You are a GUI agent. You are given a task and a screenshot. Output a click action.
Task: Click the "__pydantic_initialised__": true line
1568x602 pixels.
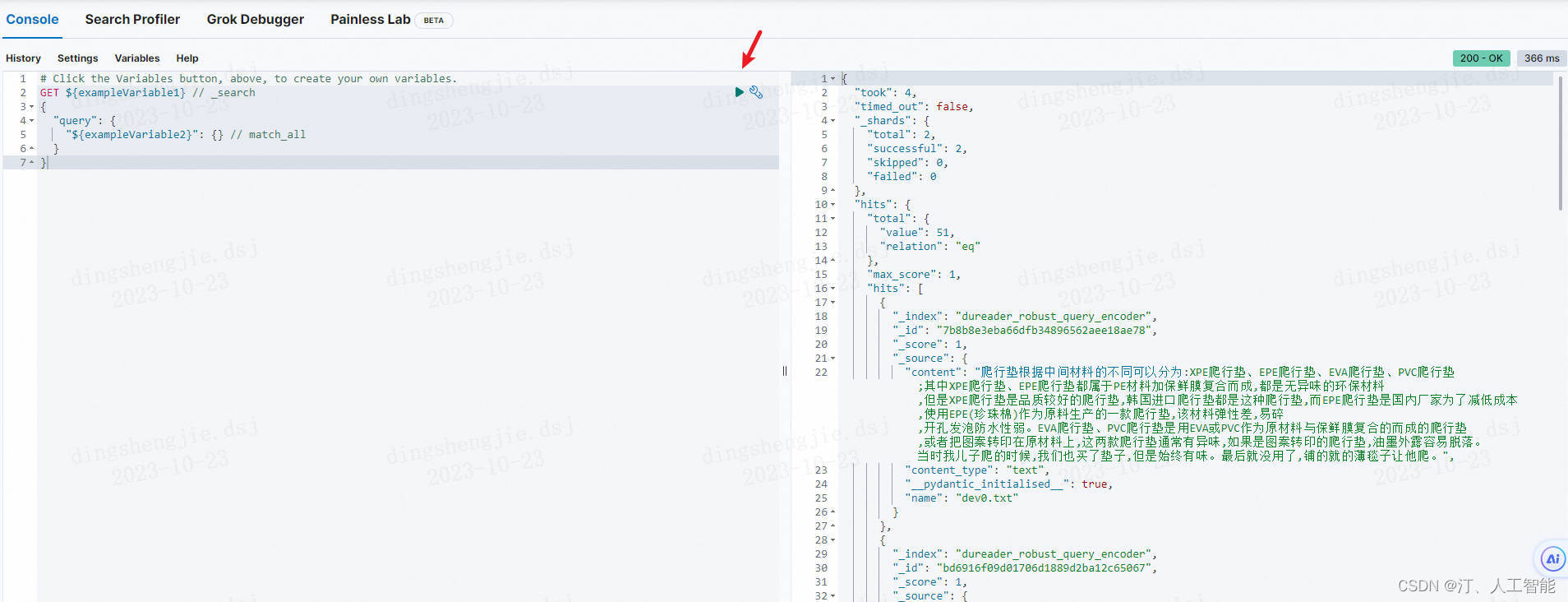point(1009,484)
